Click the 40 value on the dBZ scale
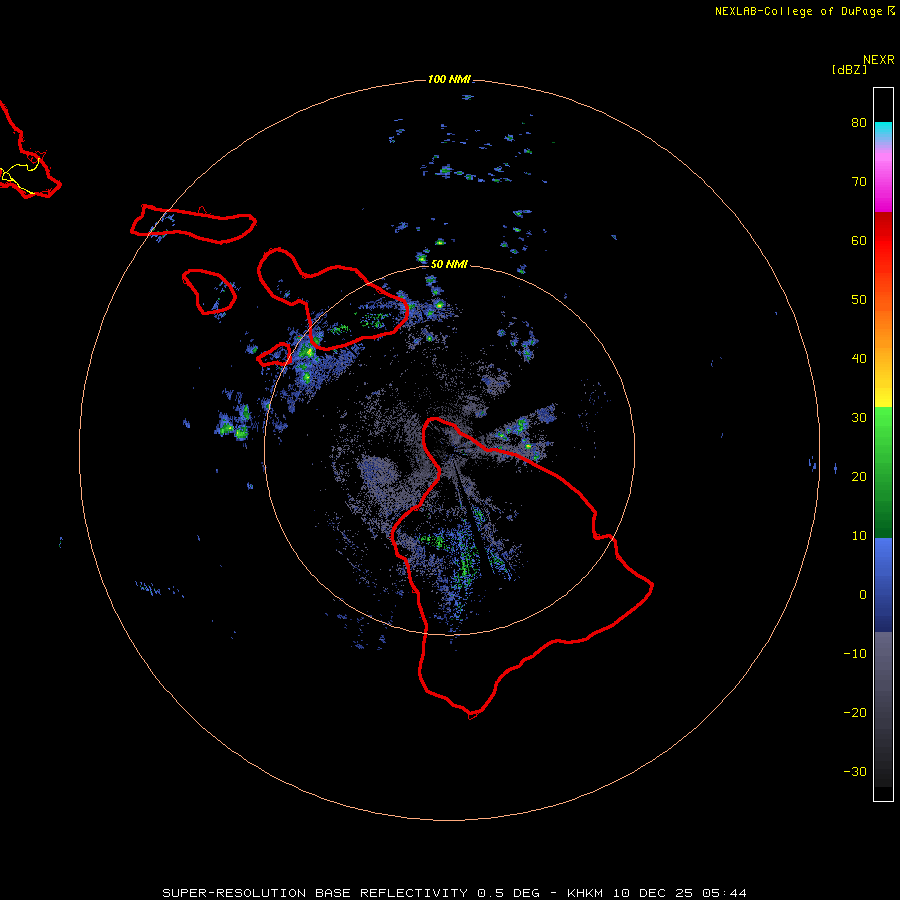This screenshot has height=900, width=900. 859,359
